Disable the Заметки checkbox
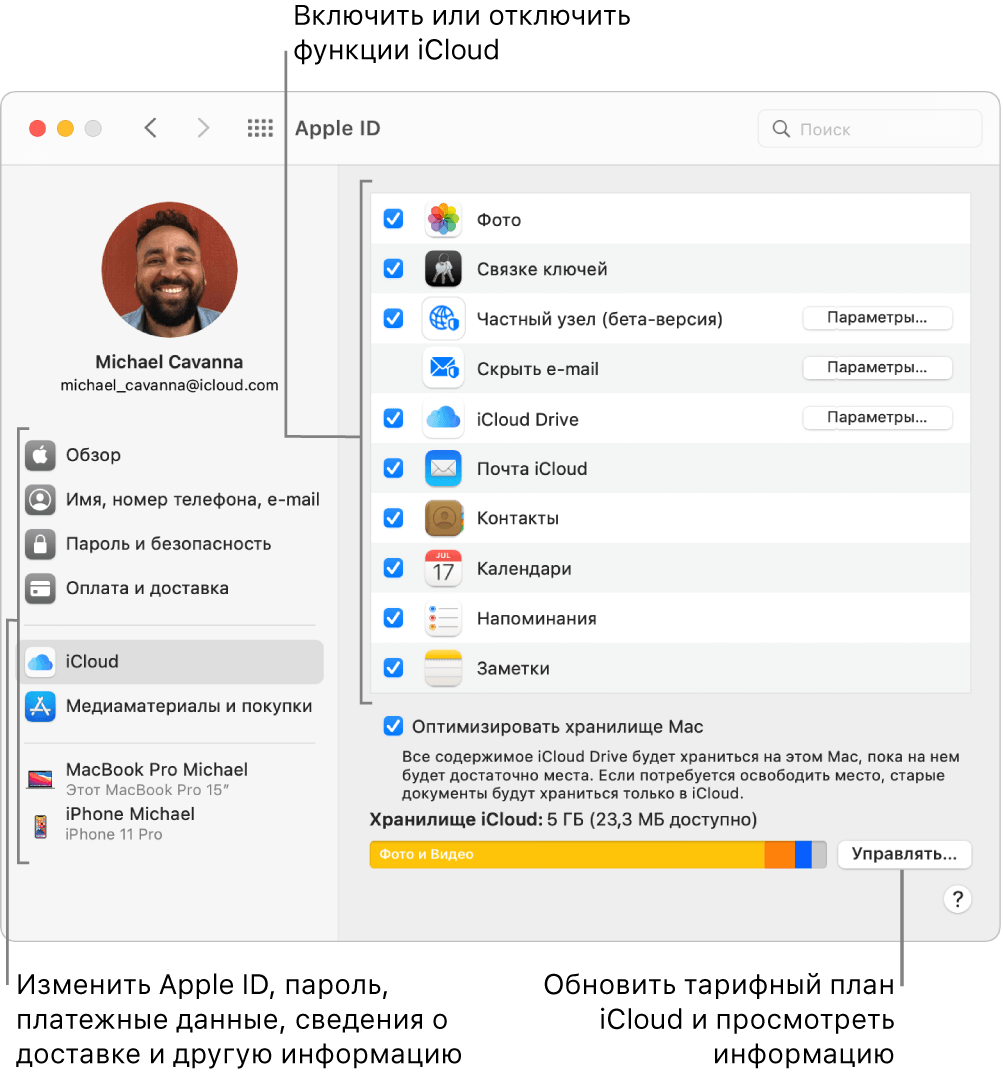This screenshot has width=1003, height=1075. [x=394, y=668]
